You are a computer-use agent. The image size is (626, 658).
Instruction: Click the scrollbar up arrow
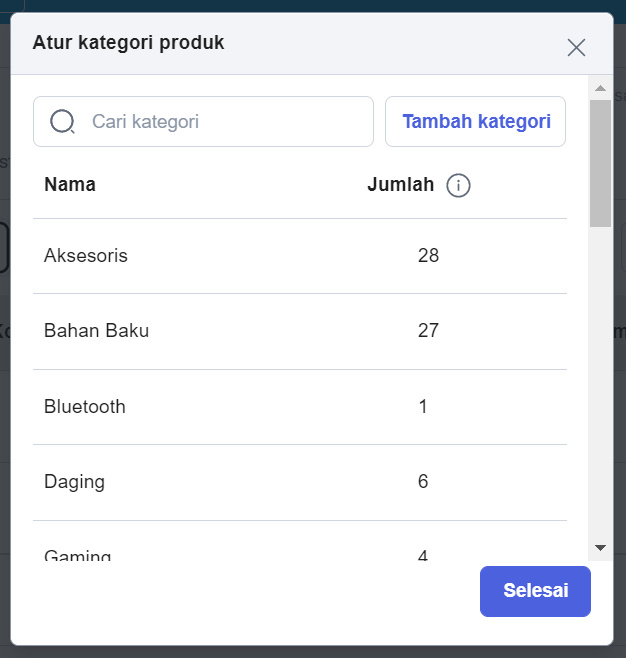[600, 88]
